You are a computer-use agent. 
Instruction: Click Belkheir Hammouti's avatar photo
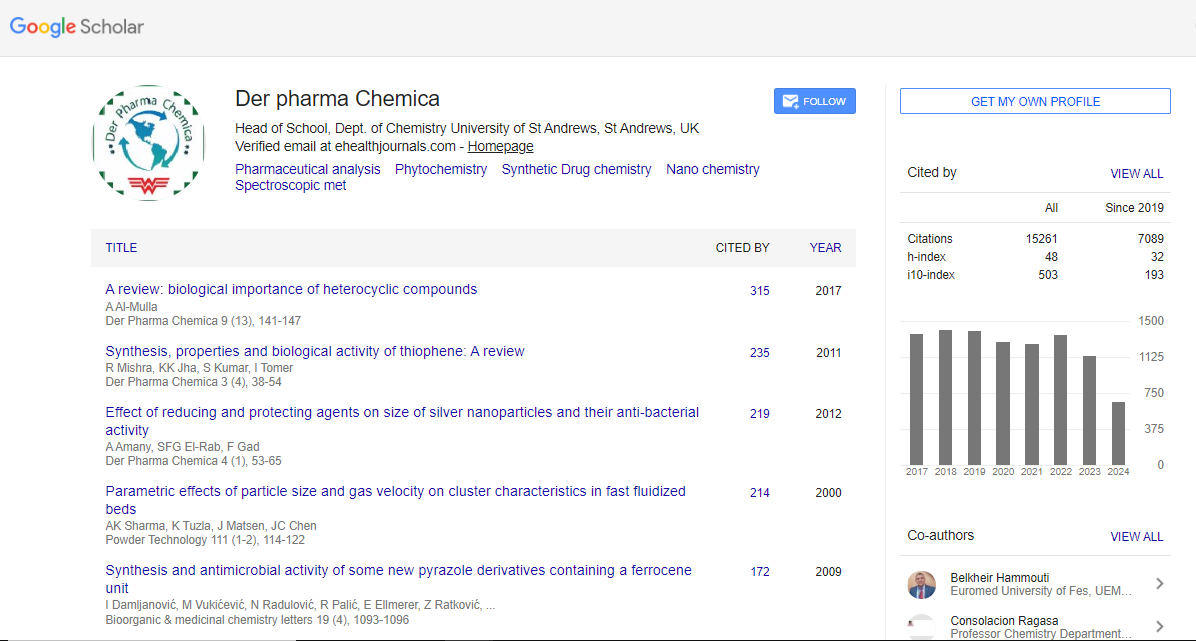coord(922,585)
